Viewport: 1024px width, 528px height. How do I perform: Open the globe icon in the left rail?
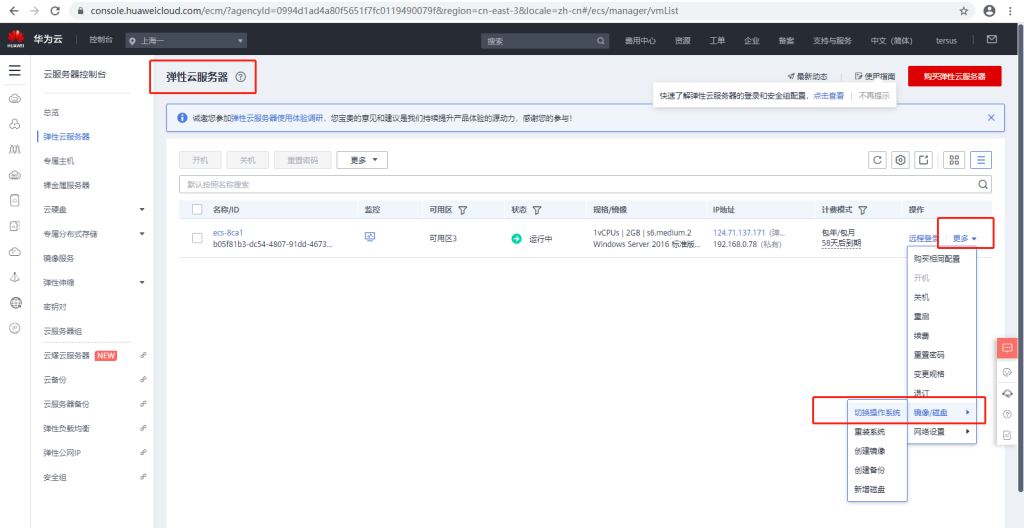[16, 303]
